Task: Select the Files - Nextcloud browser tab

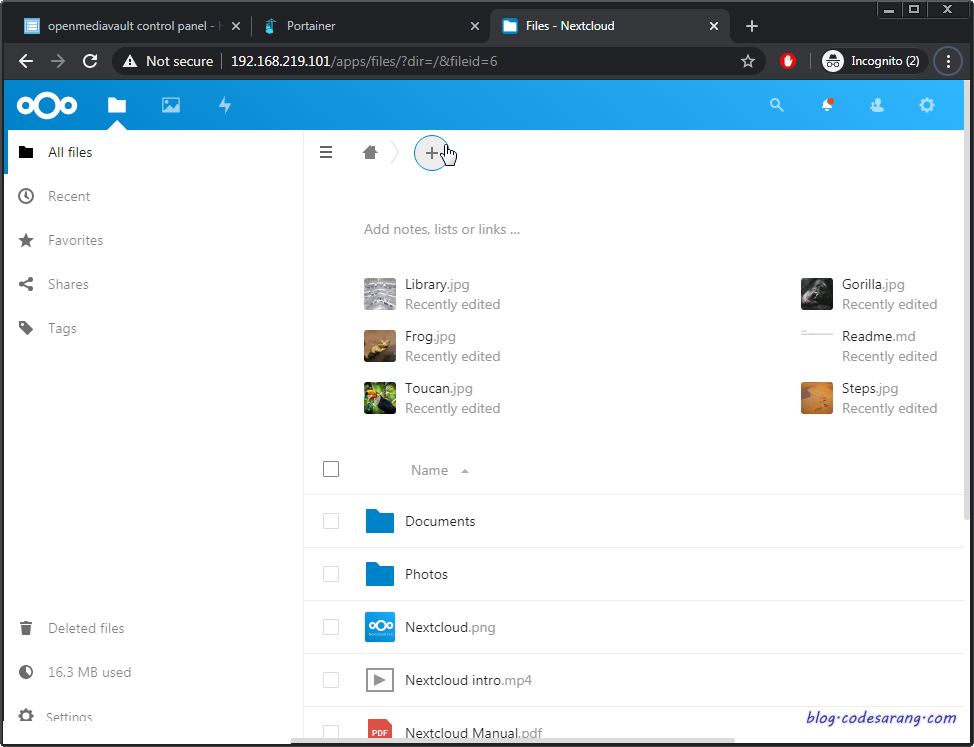Action: point(610,26)
